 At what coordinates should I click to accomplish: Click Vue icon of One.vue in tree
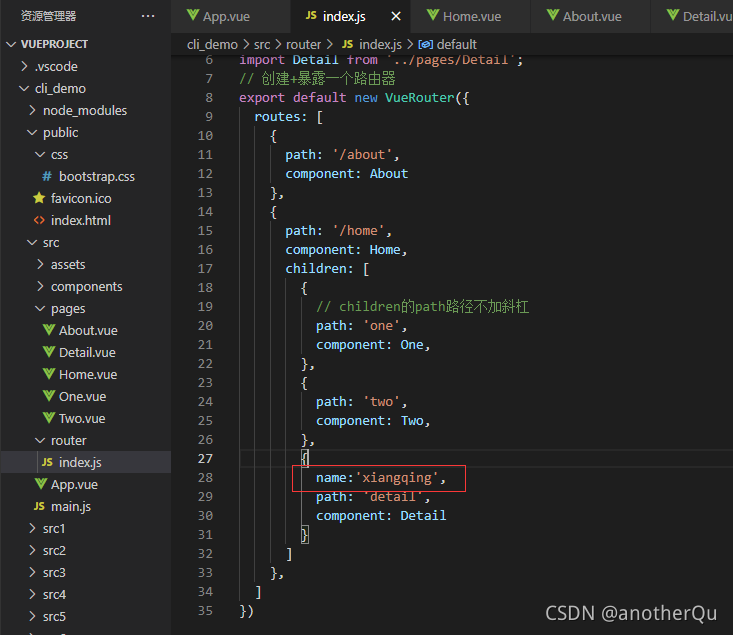pos(49,396)
